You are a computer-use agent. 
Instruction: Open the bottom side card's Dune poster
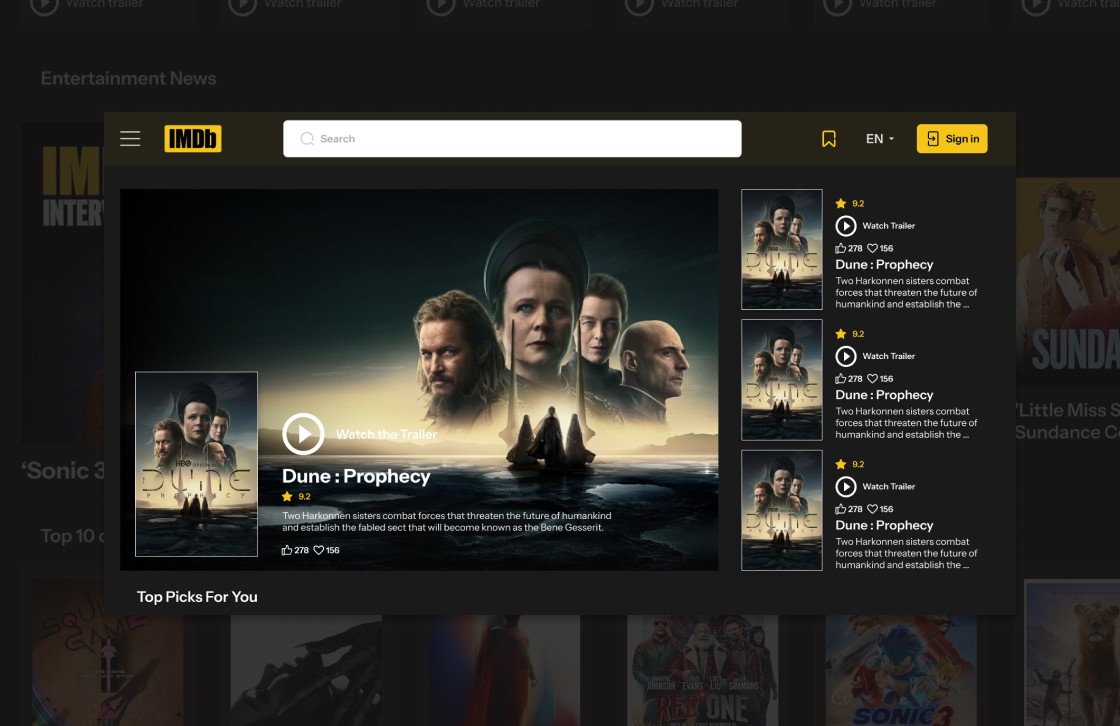tap(781, 510)
